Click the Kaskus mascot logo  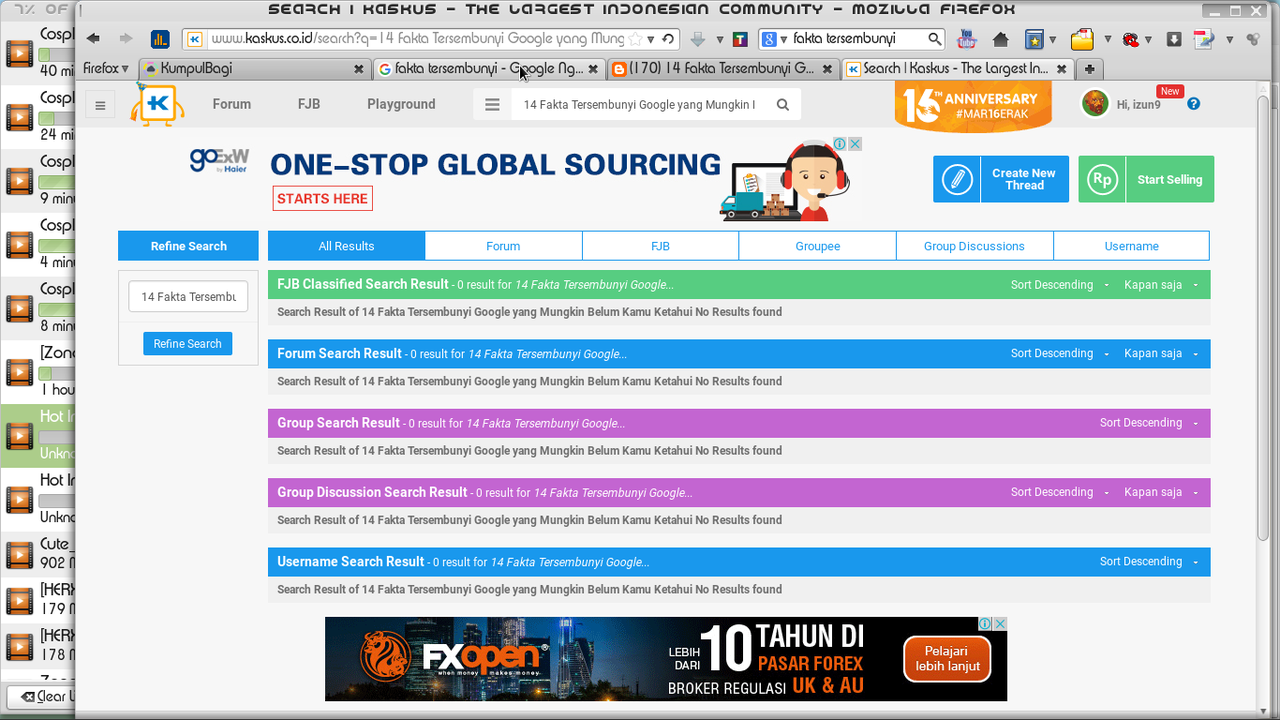157,105
